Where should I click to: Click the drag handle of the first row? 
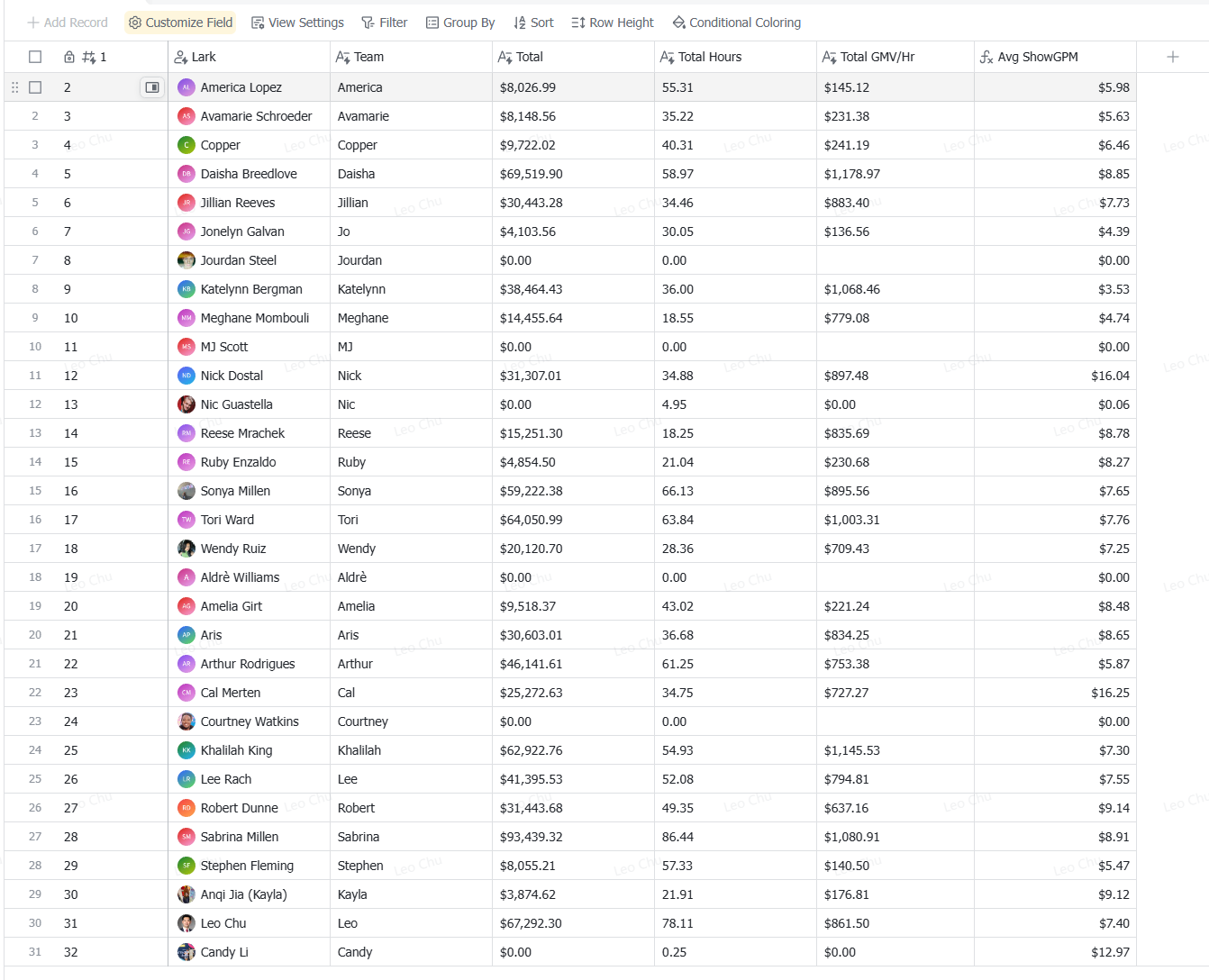[14, 87]
